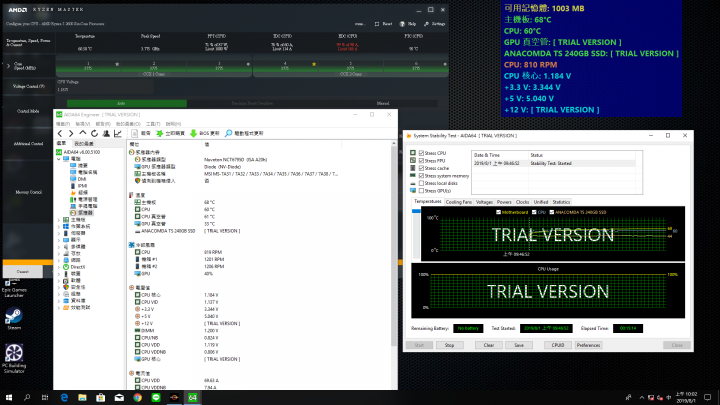Open the Clocks tab
The image size is (720, 405).
[x=522, y=202]
